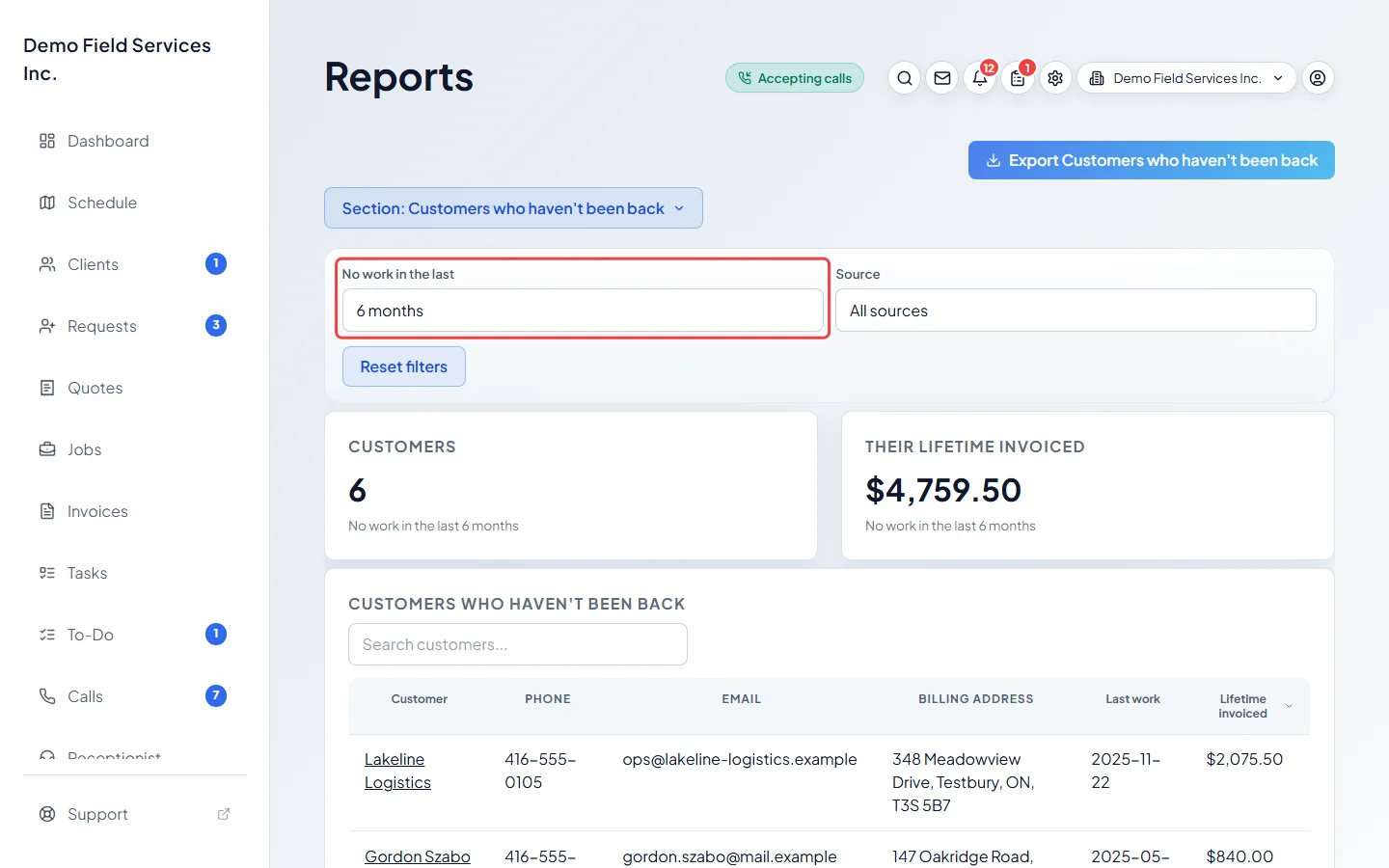Click the Reset filters button

[404, 366]
